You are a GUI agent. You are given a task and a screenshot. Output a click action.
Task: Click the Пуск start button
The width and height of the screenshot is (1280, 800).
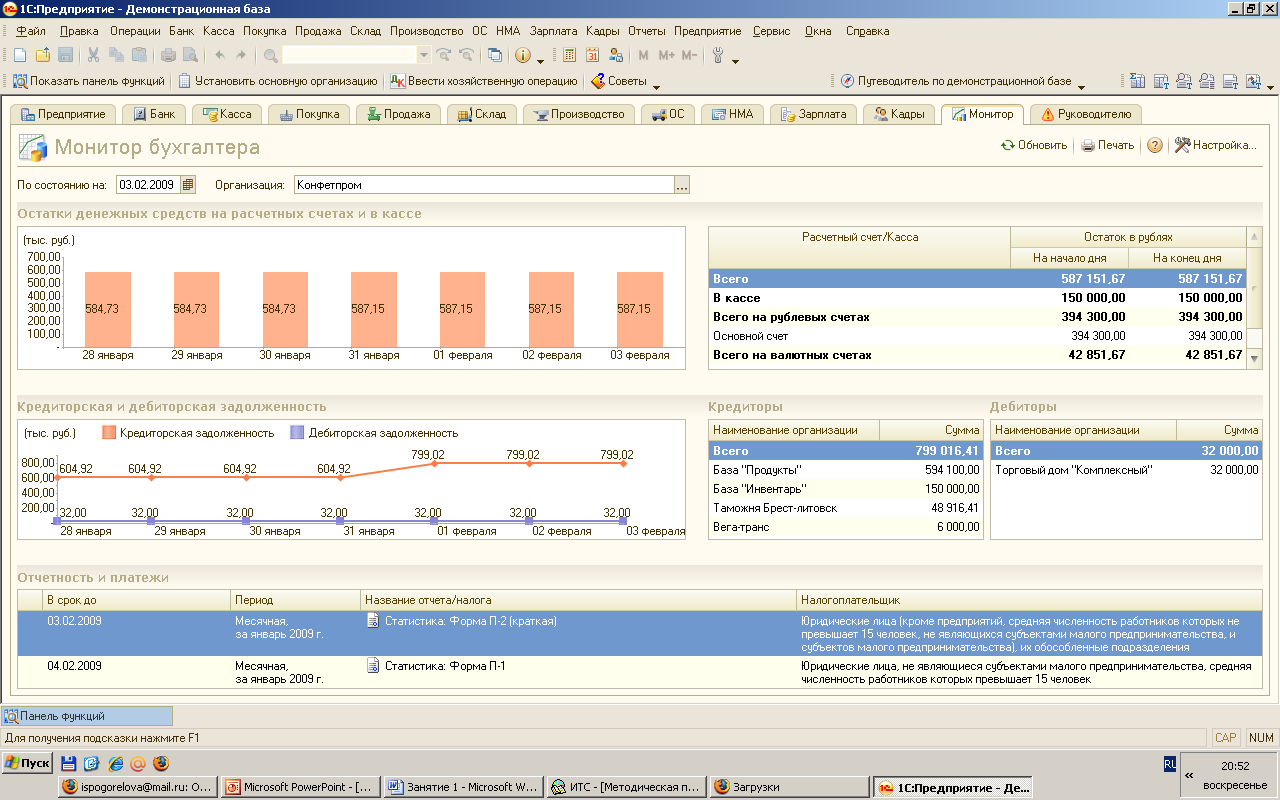tap(27, 763)
